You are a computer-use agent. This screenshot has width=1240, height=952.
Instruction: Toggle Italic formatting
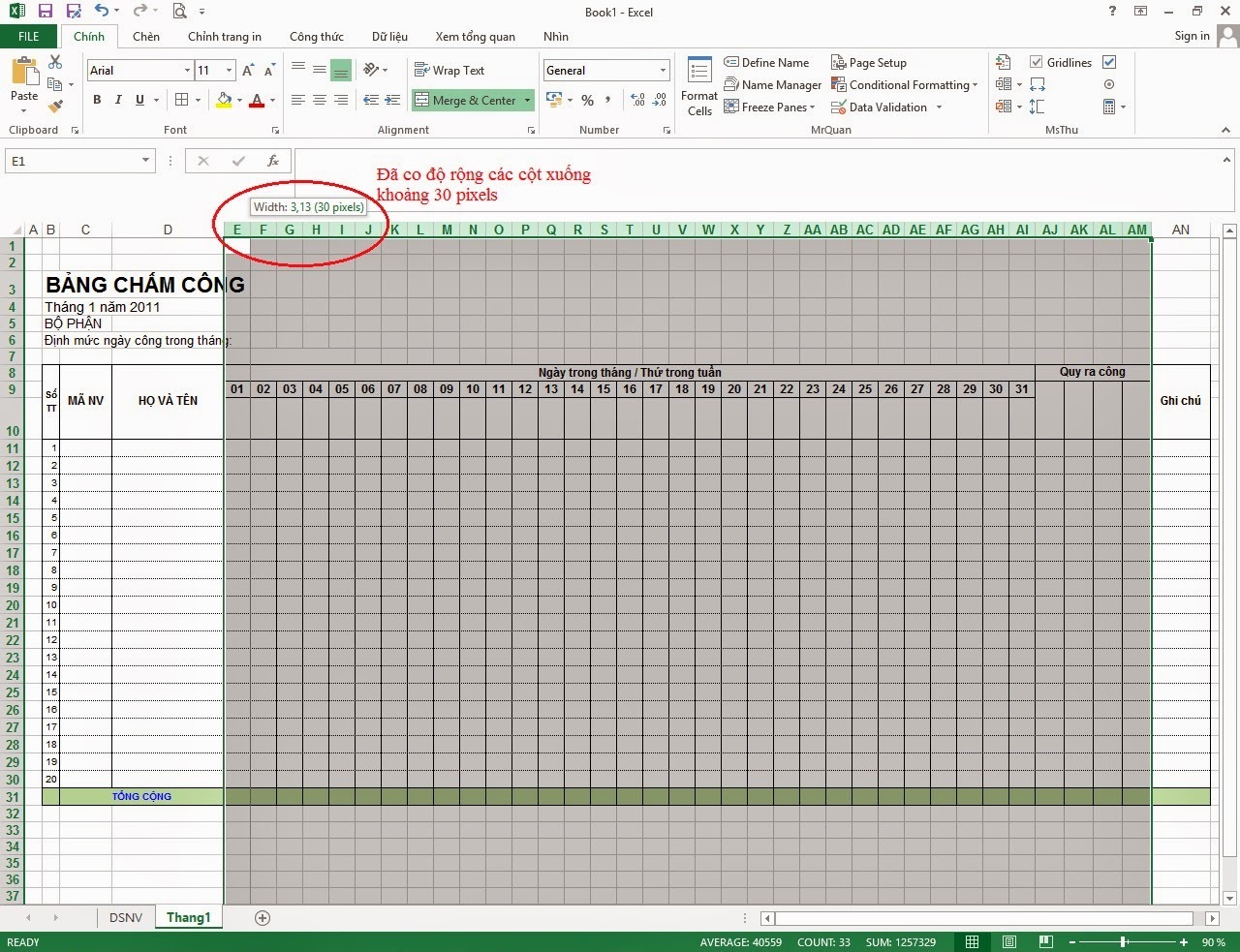click(x=118, y=100)
